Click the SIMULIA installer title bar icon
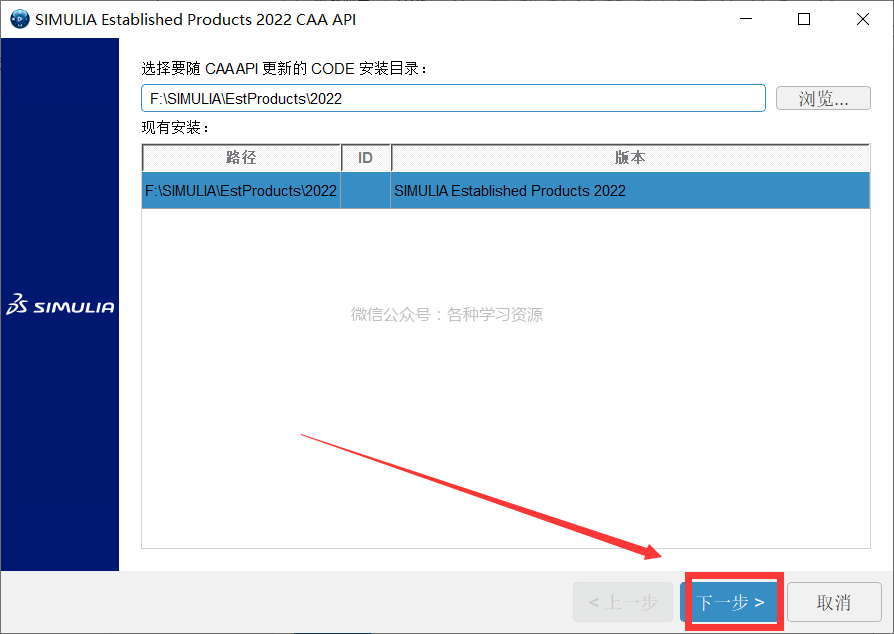This screenshot has height=634, width=894. pos(20,19)
